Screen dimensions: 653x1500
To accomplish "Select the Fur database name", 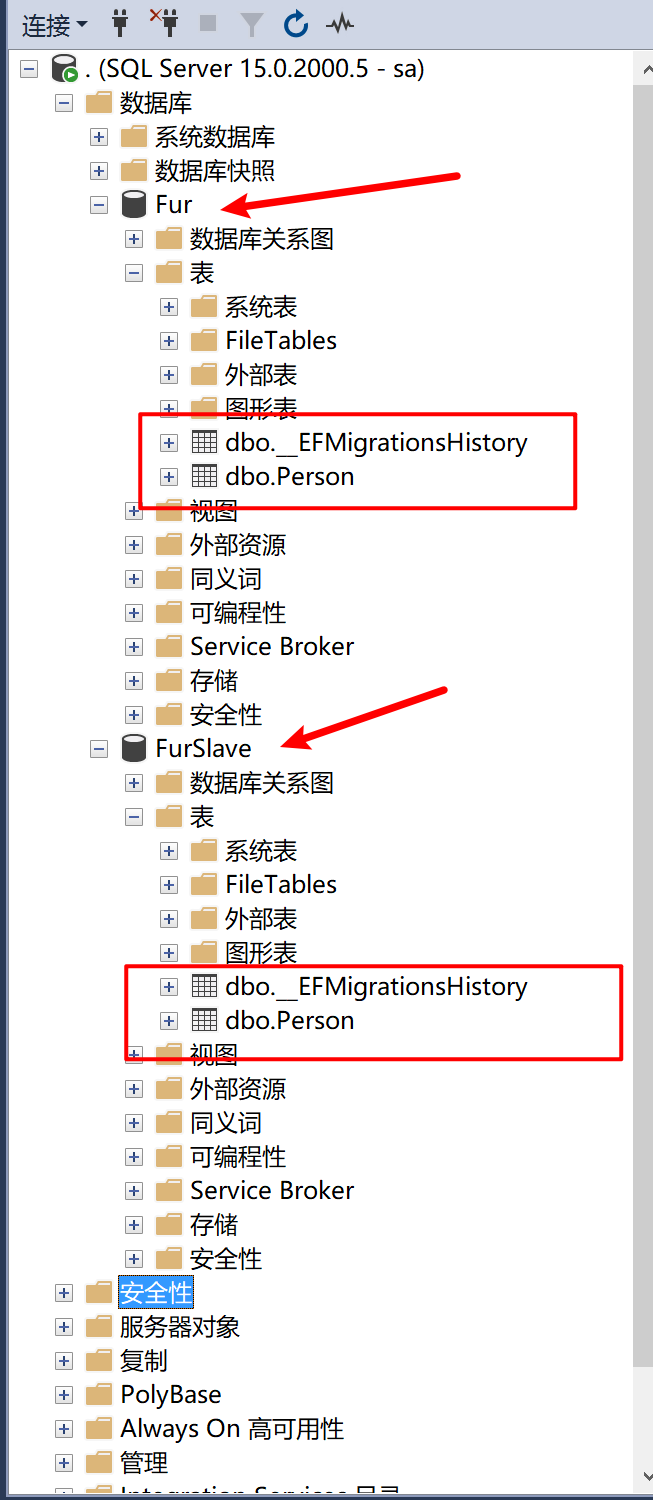I will (174, 205).
